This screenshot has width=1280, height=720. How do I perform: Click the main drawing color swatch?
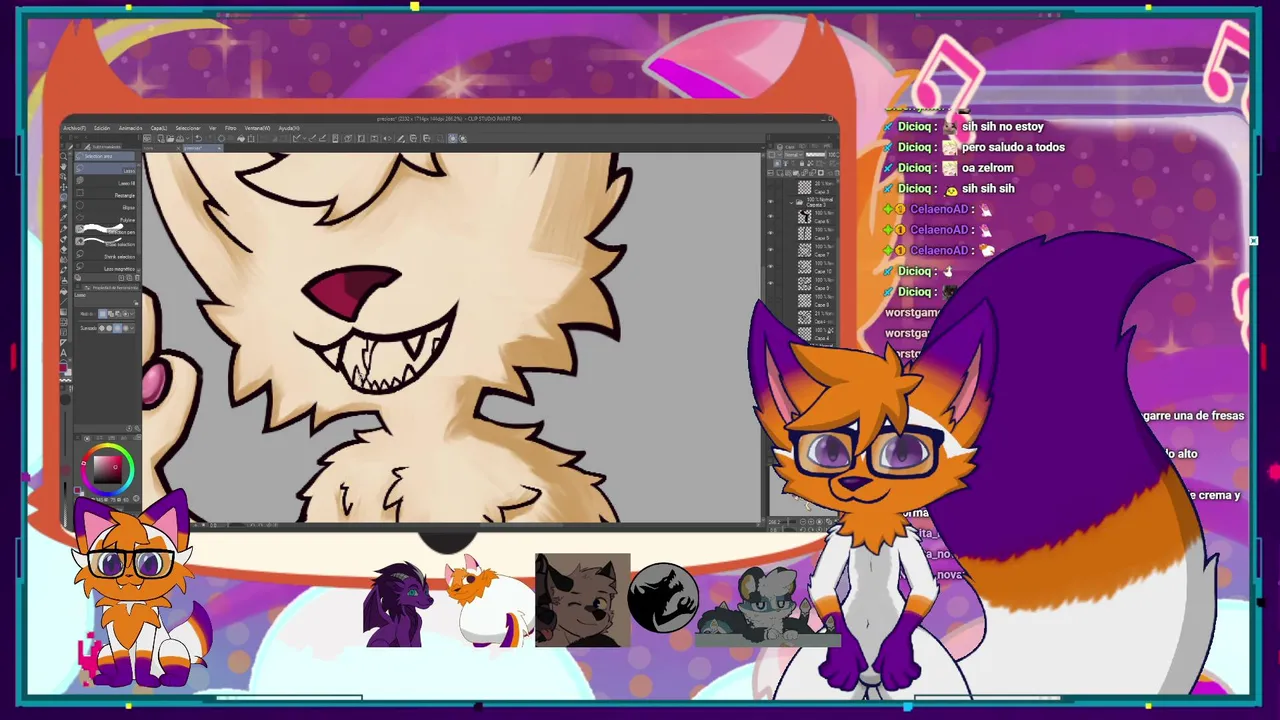tap(64, 367)
